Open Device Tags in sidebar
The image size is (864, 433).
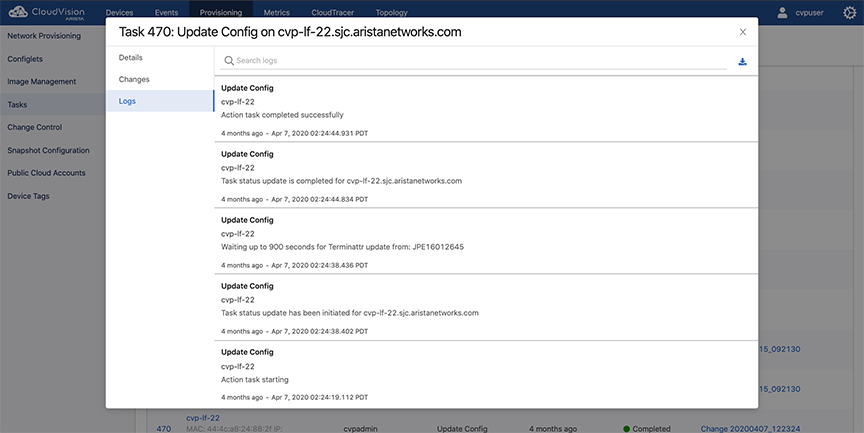point(28,196)
